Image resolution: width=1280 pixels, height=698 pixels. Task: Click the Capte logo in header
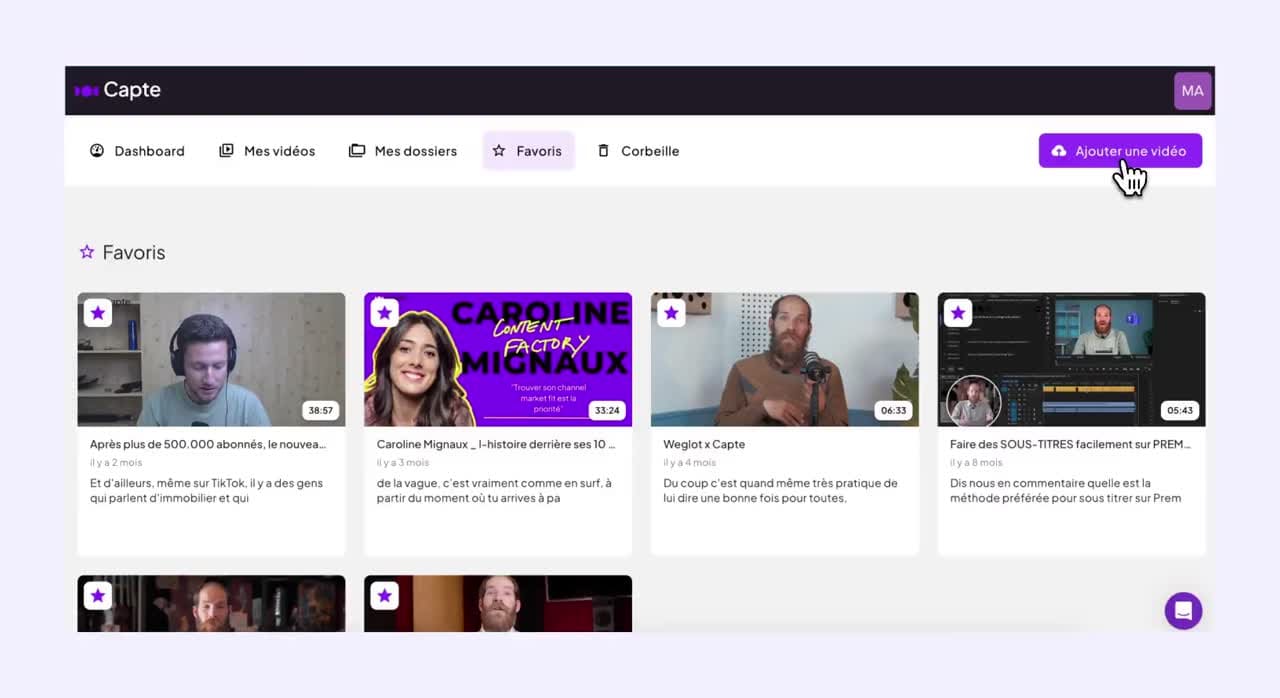(118, 90)
